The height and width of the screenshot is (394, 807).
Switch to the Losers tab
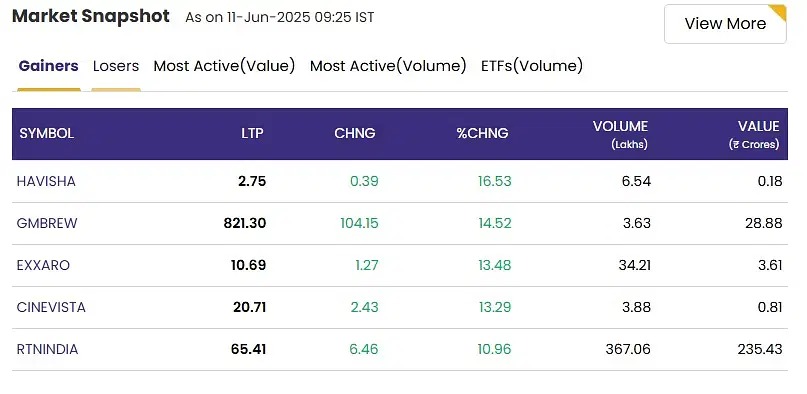click(x=116, y=66)
